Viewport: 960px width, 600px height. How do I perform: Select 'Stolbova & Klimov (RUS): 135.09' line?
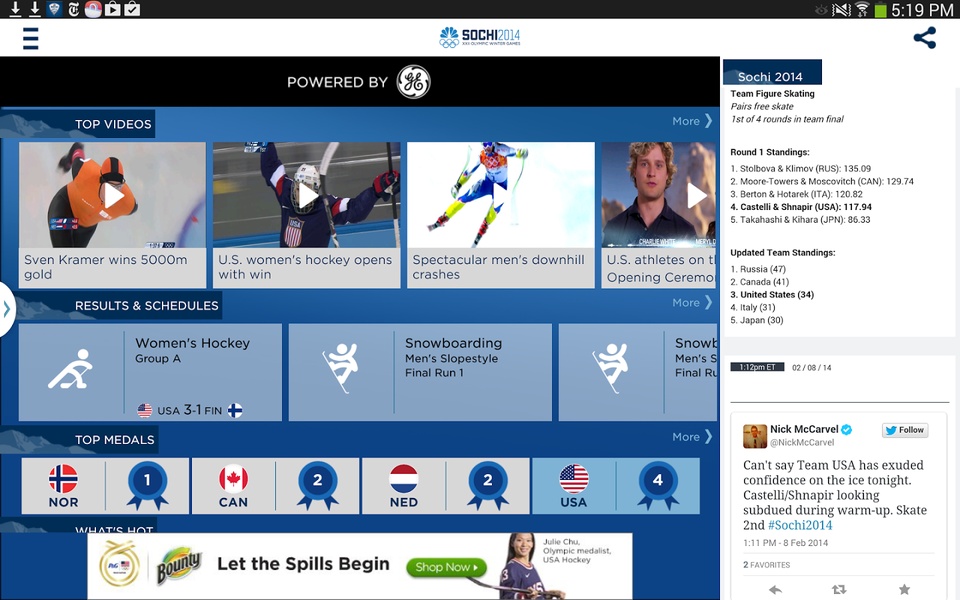pyautogui.click(x=800, y=168)
